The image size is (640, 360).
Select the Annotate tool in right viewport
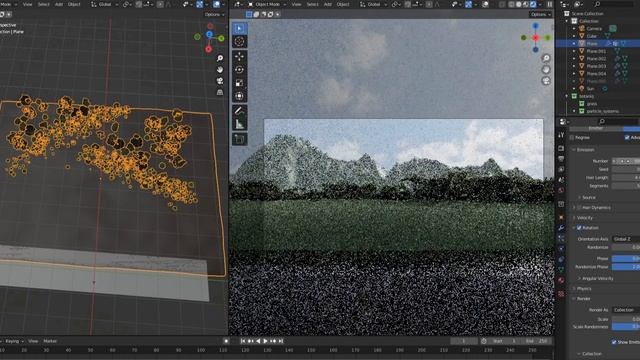coord(240,111)
